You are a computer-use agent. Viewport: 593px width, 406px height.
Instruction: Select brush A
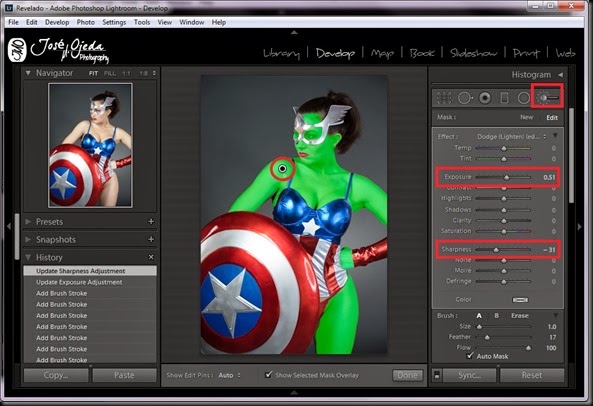pos(479,316)
